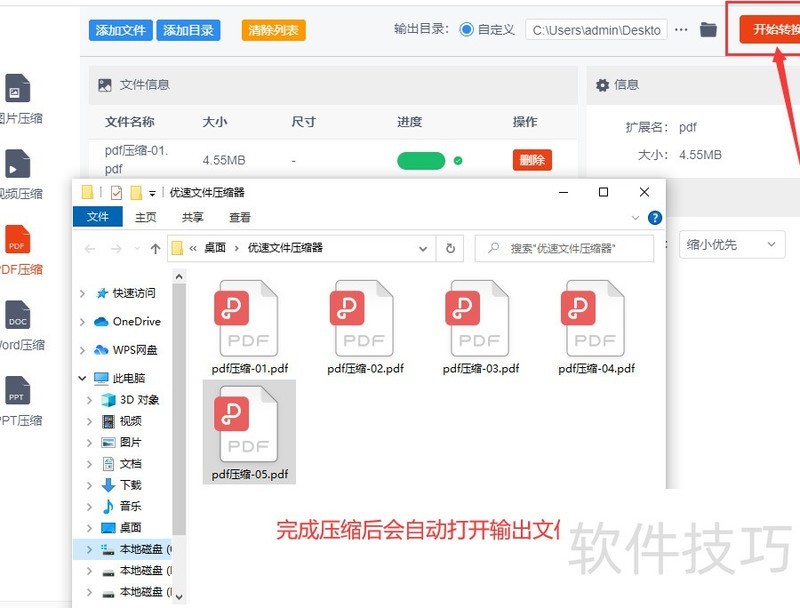Click the Explorer up-one-level arrow
Screen dimensions: 800x608
pyautogui.click(x=155, y=248)
